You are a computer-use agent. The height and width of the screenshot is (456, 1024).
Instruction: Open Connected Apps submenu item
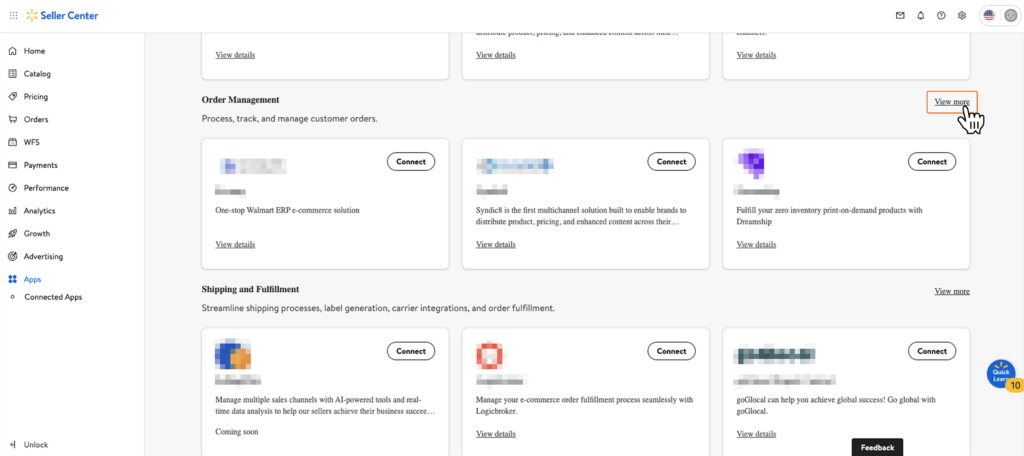tap(53, 297)
